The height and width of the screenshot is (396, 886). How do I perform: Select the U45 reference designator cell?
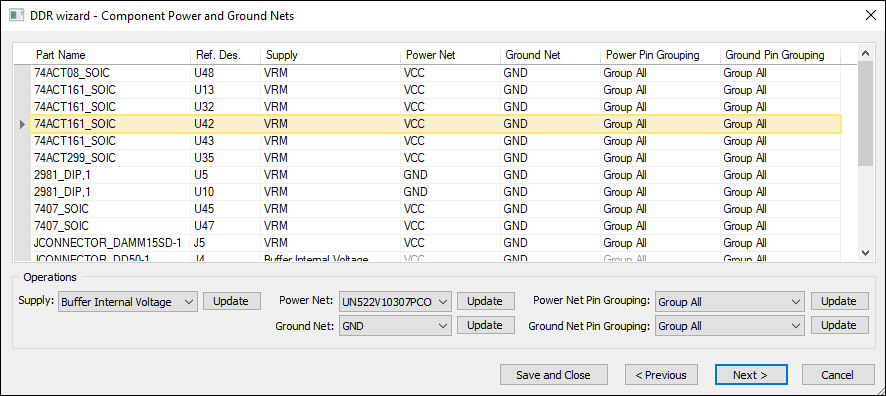[225, 208]
